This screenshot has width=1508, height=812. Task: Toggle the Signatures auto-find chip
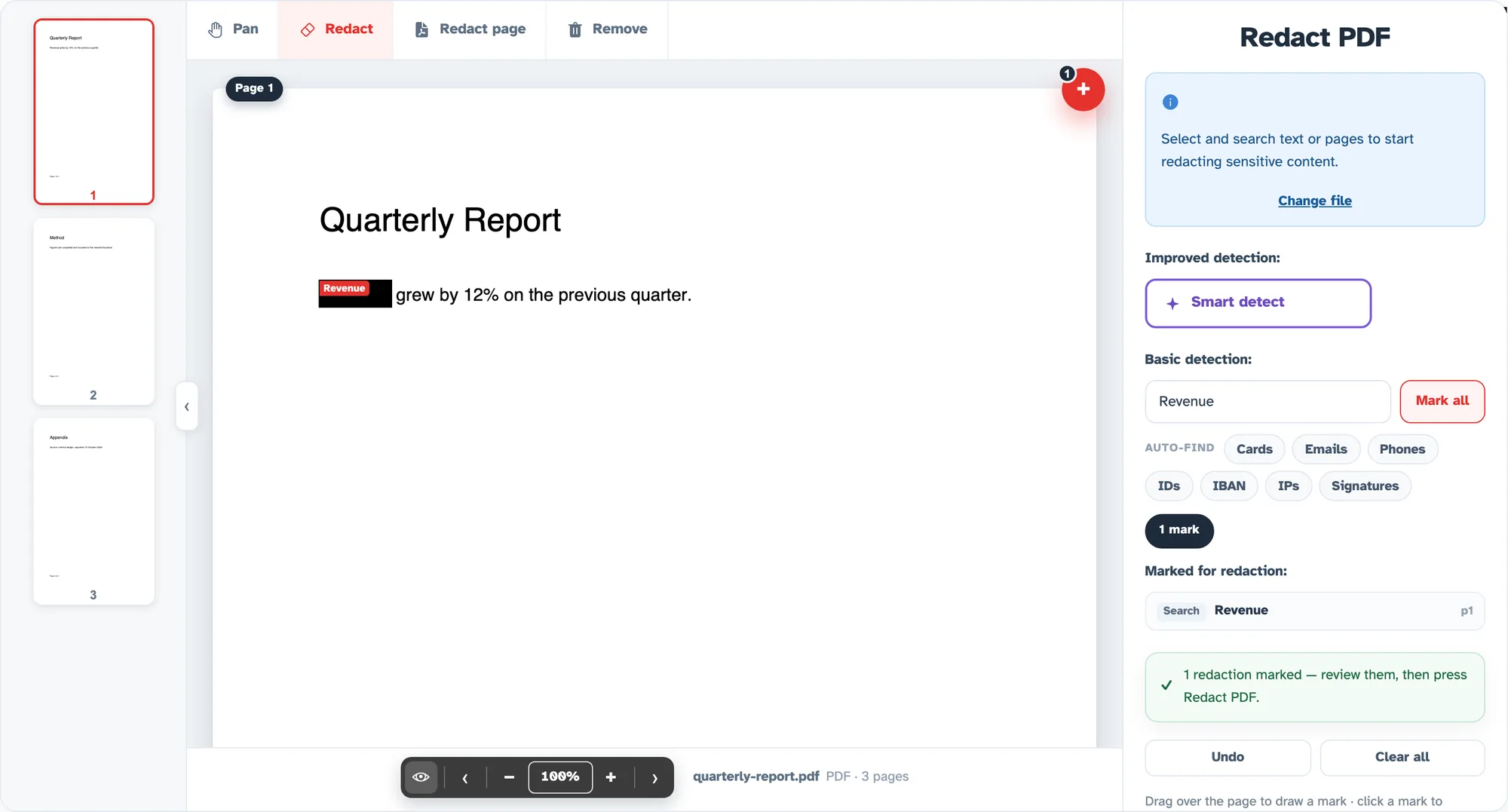pos(1365,486)
